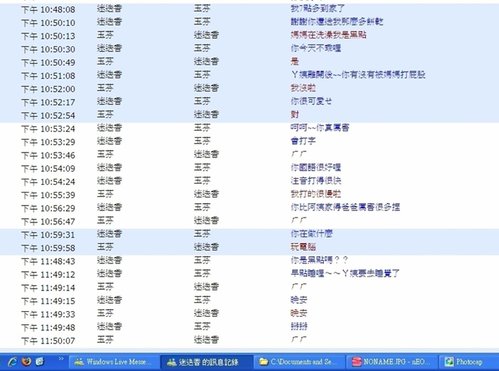This screenshot has width=499, height=371.
Task: Select the timestamp 下午 10:52:17
Action: tap(48, 103)
